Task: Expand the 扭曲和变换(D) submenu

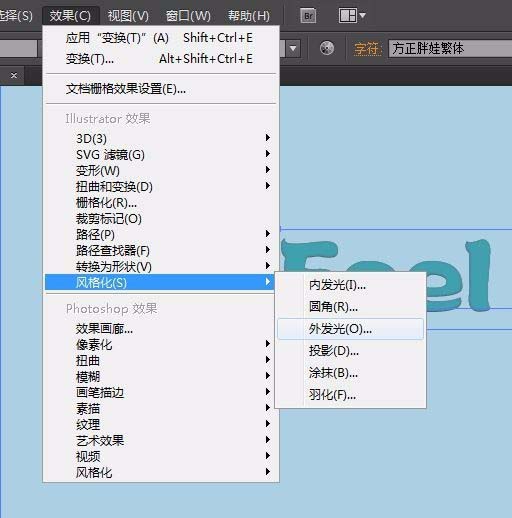Action: click(x=161, y=186)
